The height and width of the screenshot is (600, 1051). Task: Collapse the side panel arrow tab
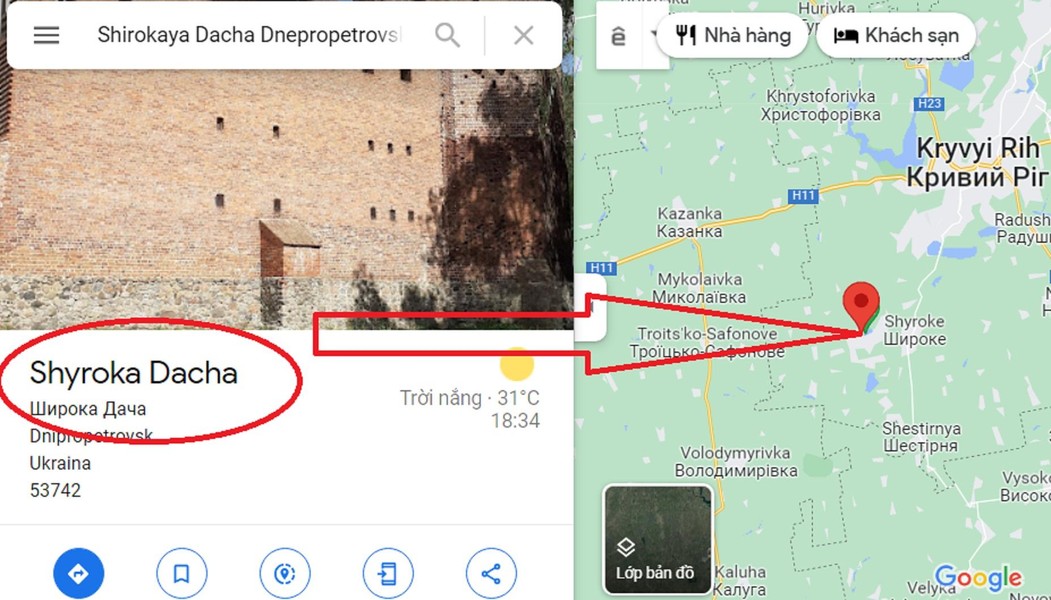tap(591, 308)
